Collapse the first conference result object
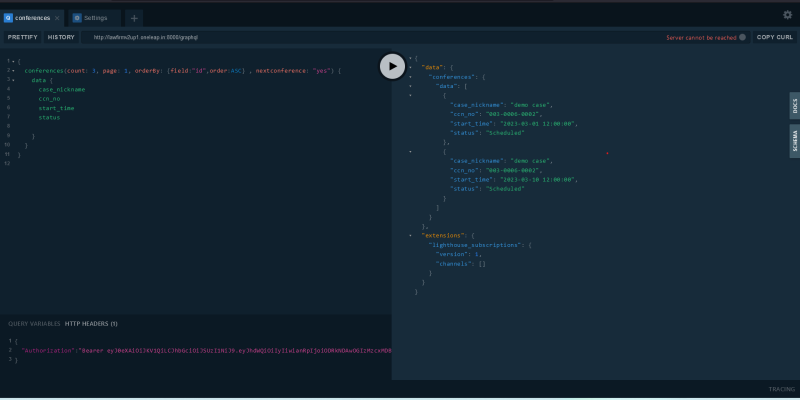Screen dimensions: 800x400 [x=410, y=95]
